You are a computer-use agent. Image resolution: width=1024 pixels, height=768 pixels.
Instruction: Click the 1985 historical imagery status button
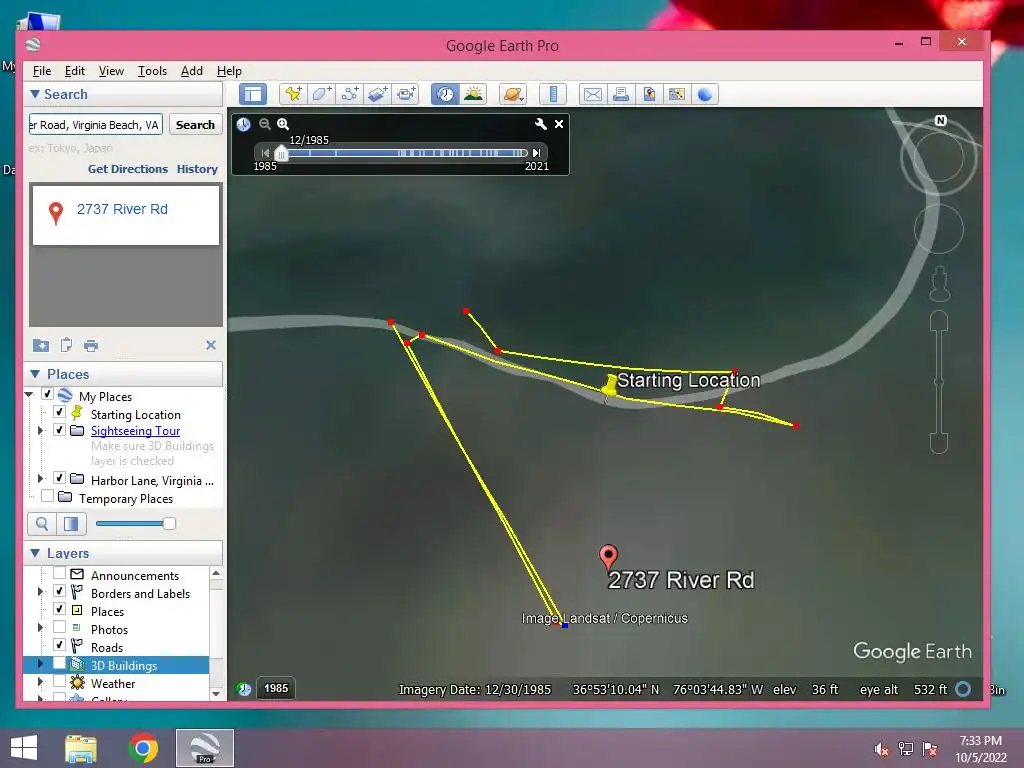click(x=276, y=688)
